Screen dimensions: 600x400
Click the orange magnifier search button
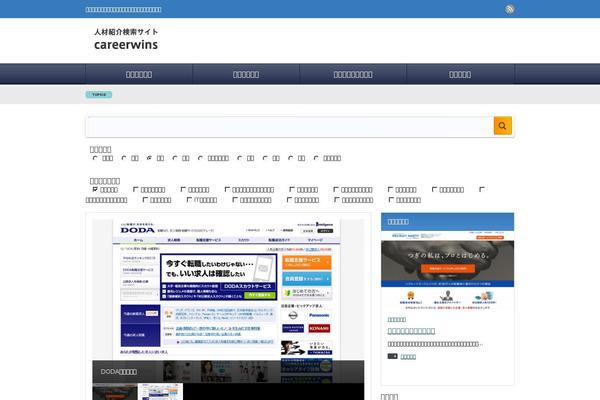click(502, 126)
